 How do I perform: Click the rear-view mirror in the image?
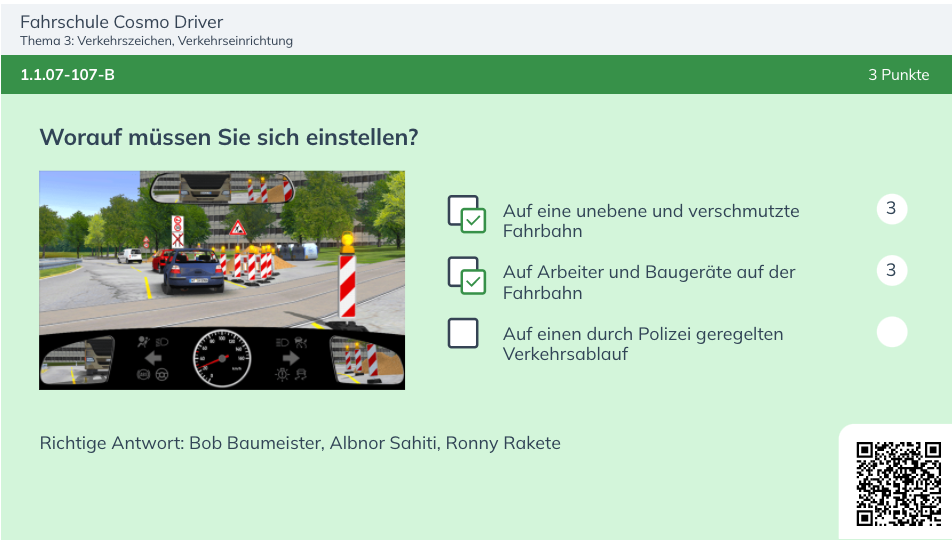pos(222,188)
